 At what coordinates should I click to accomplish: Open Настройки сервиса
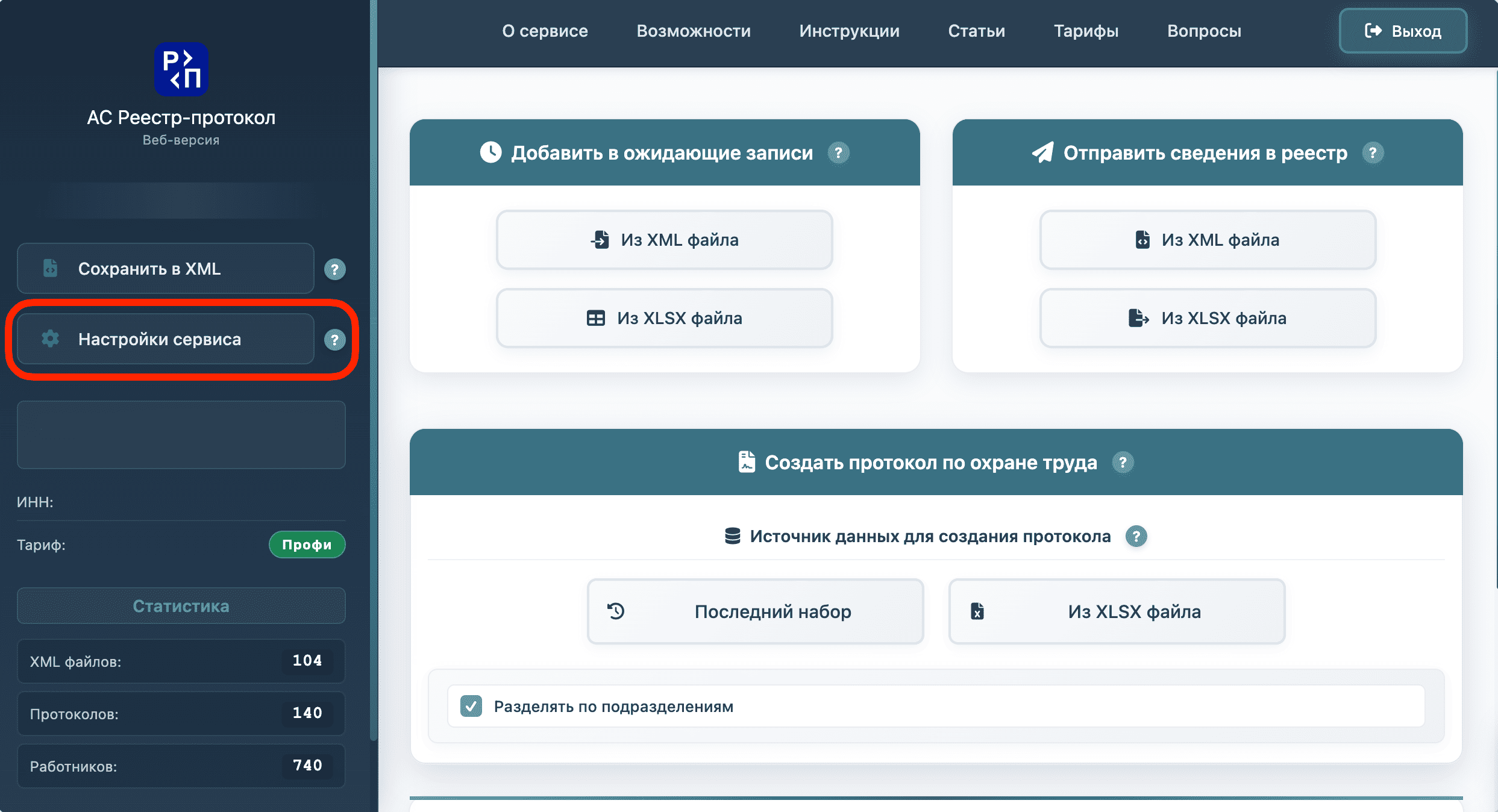point(166,339)
